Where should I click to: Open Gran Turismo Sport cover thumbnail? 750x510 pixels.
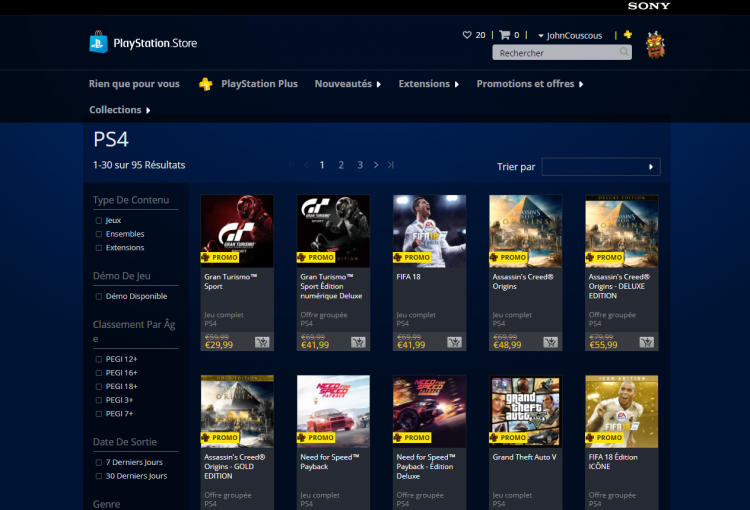[x=237, y=231]
